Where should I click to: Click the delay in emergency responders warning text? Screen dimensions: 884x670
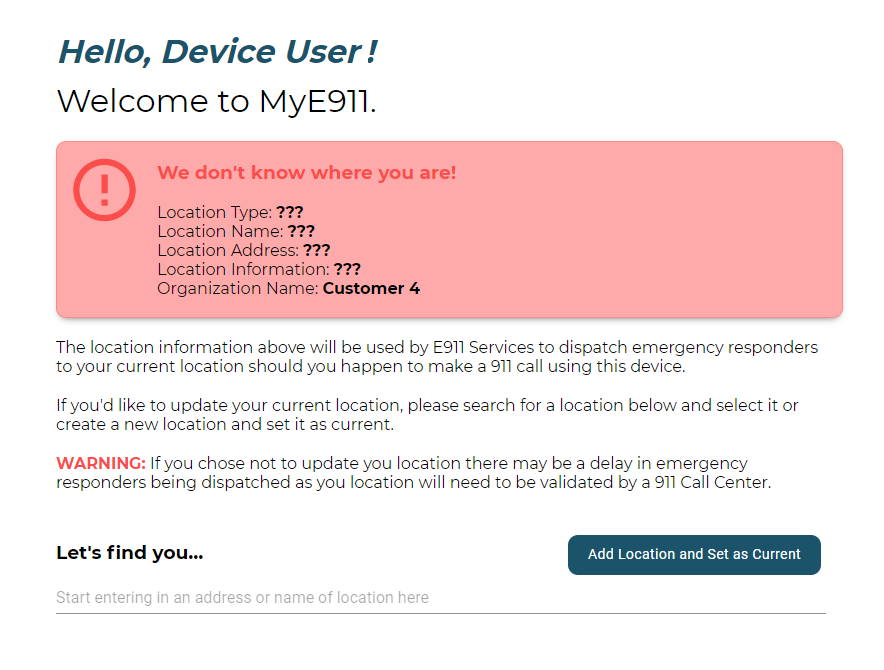pos(414,473)
